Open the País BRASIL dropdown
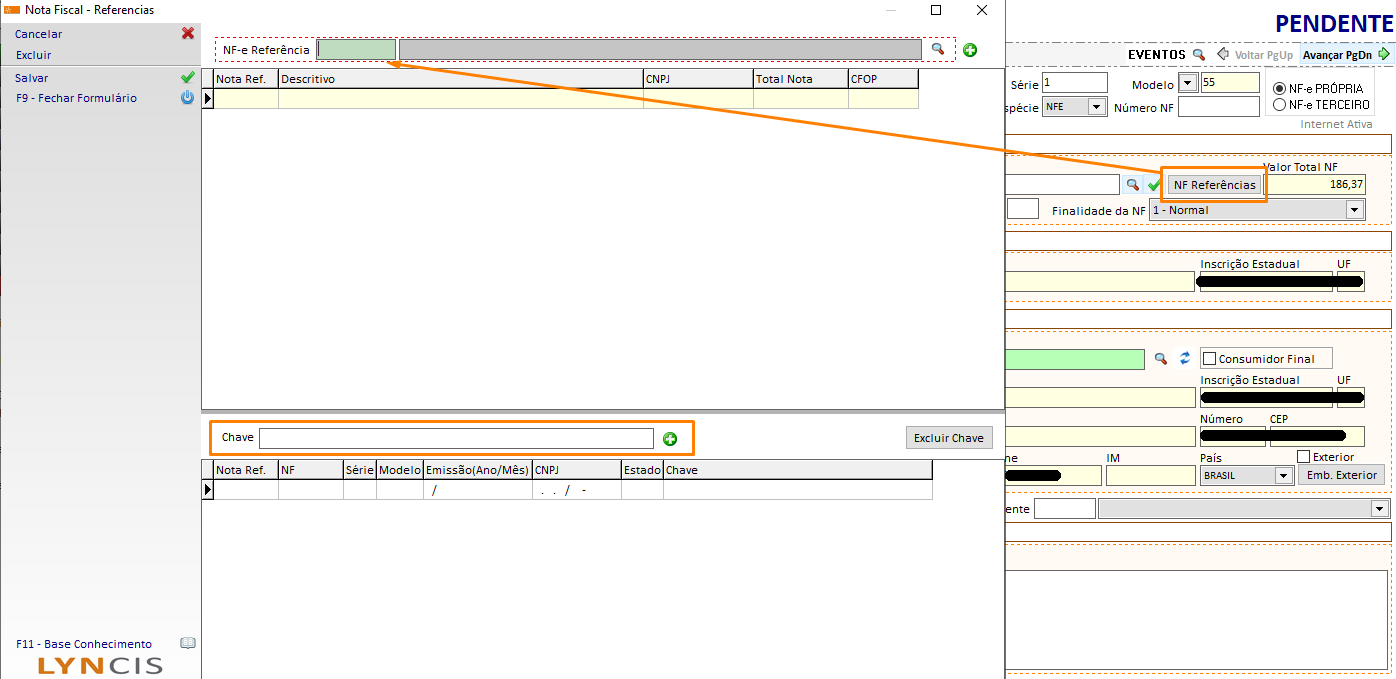 [1284, 476]
